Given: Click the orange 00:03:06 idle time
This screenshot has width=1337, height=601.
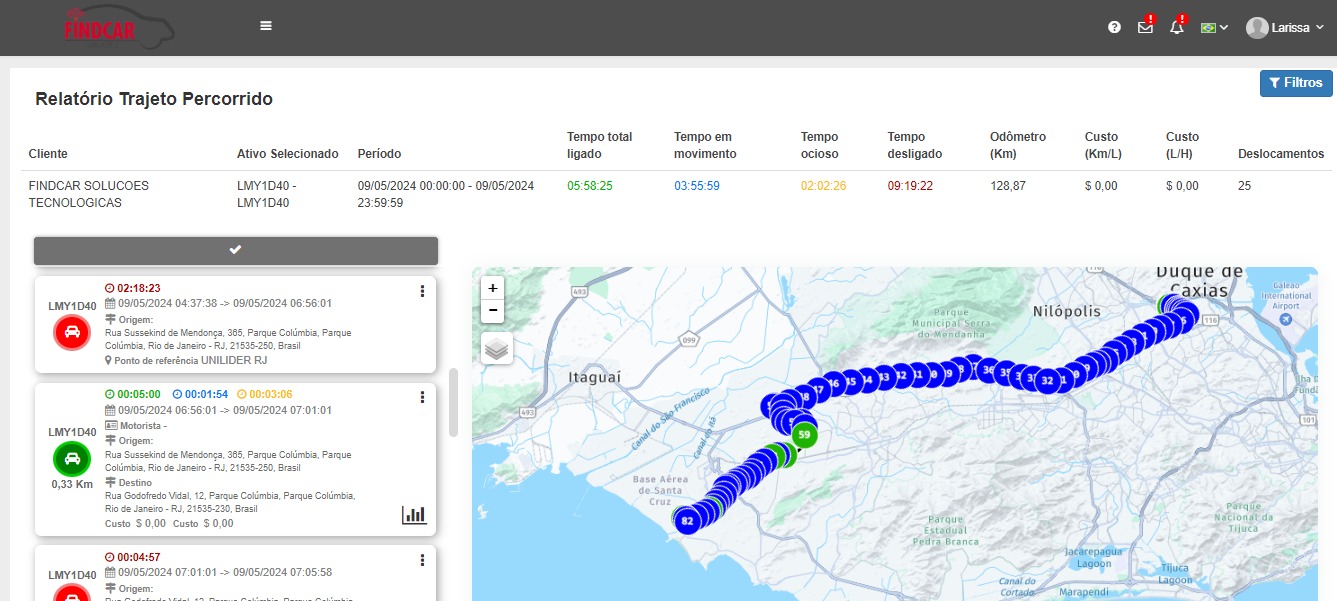Looking at the screenshot, I should [x=270, y=394].
